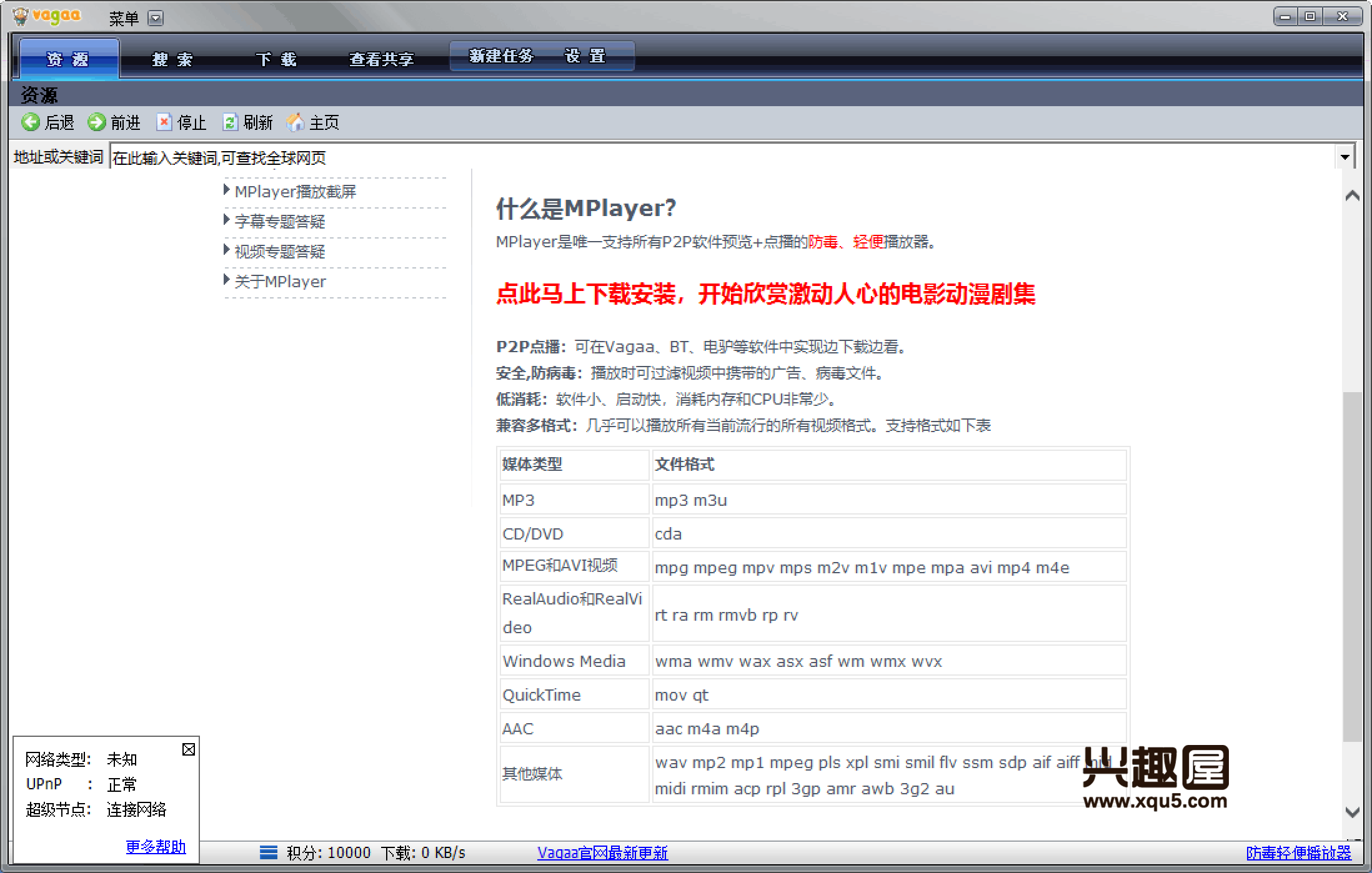Image resolution: width=1372 pixels, height=873 pixels.
Task: Click the 新建任务 button
Action: (x=501, y=56)
